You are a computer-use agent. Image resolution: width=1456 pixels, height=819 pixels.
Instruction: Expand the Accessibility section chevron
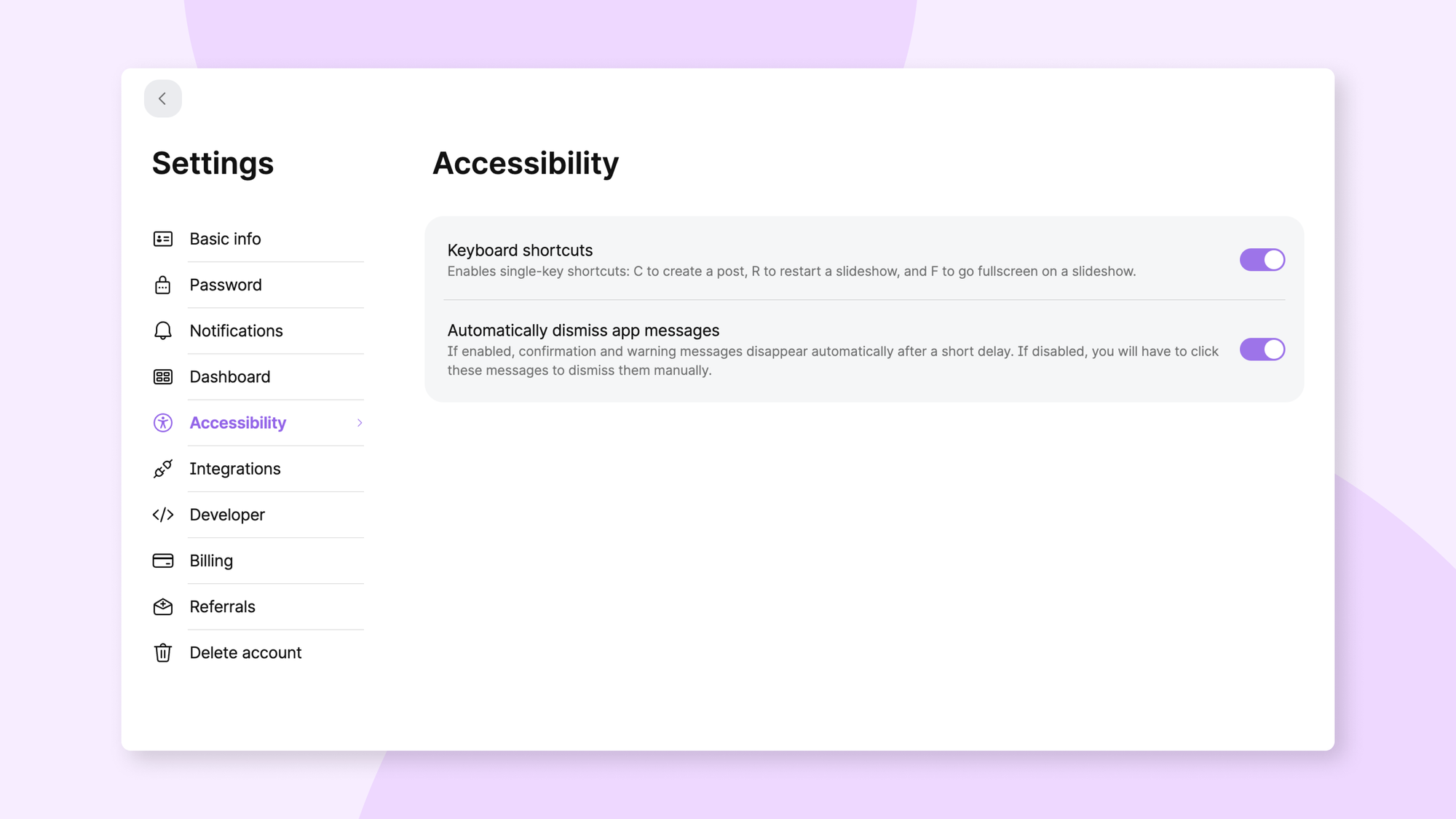tap(359, 422)
